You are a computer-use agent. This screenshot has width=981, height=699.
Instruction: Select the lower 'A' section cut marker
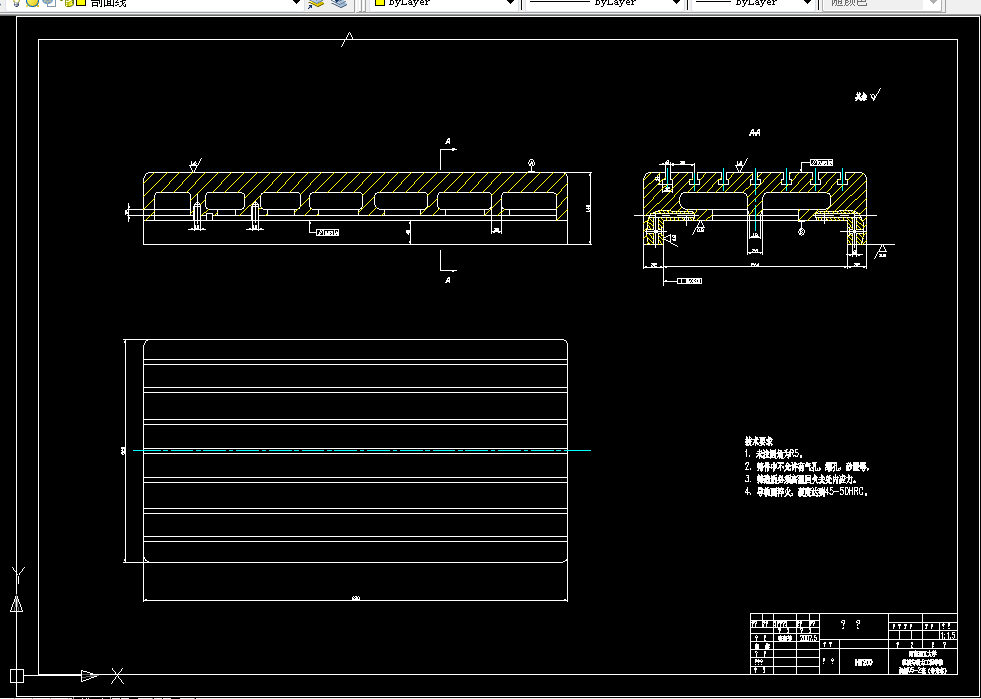(448, 280)
